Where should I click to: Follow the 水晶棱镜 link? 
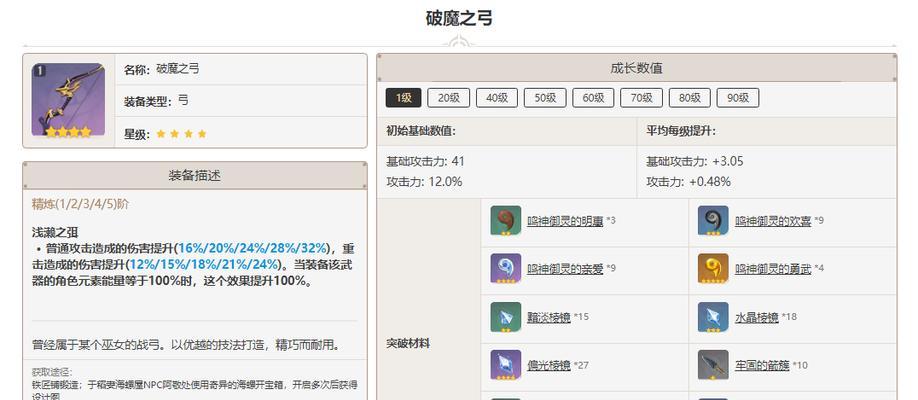pyautogui.click(x=756, y=317)
